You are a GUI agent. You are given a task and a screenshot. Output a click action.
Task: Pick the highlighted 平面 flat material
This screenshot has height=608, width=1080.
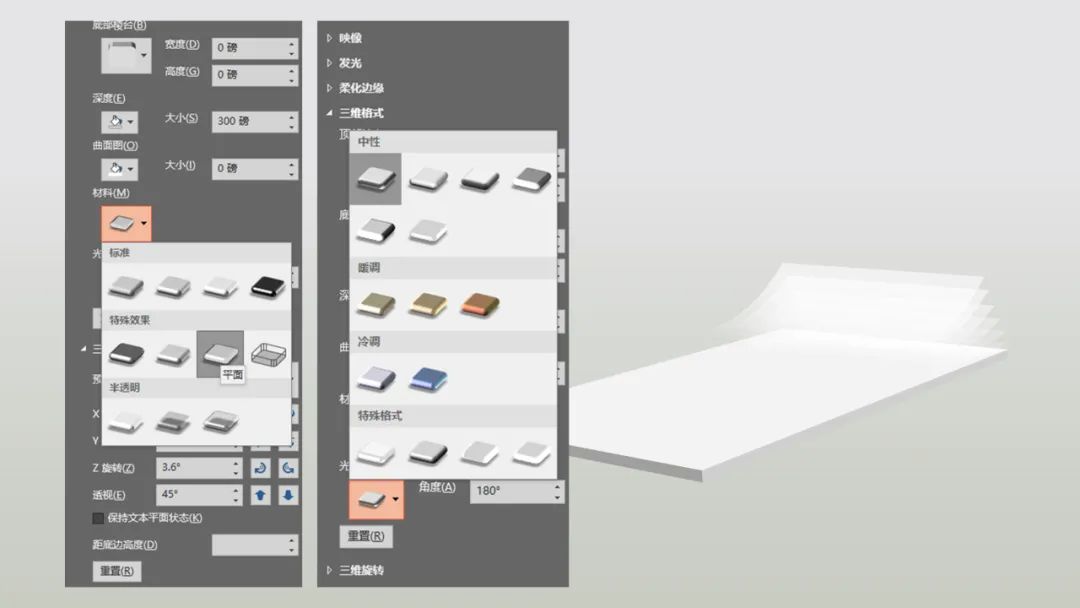coord(220,354)
